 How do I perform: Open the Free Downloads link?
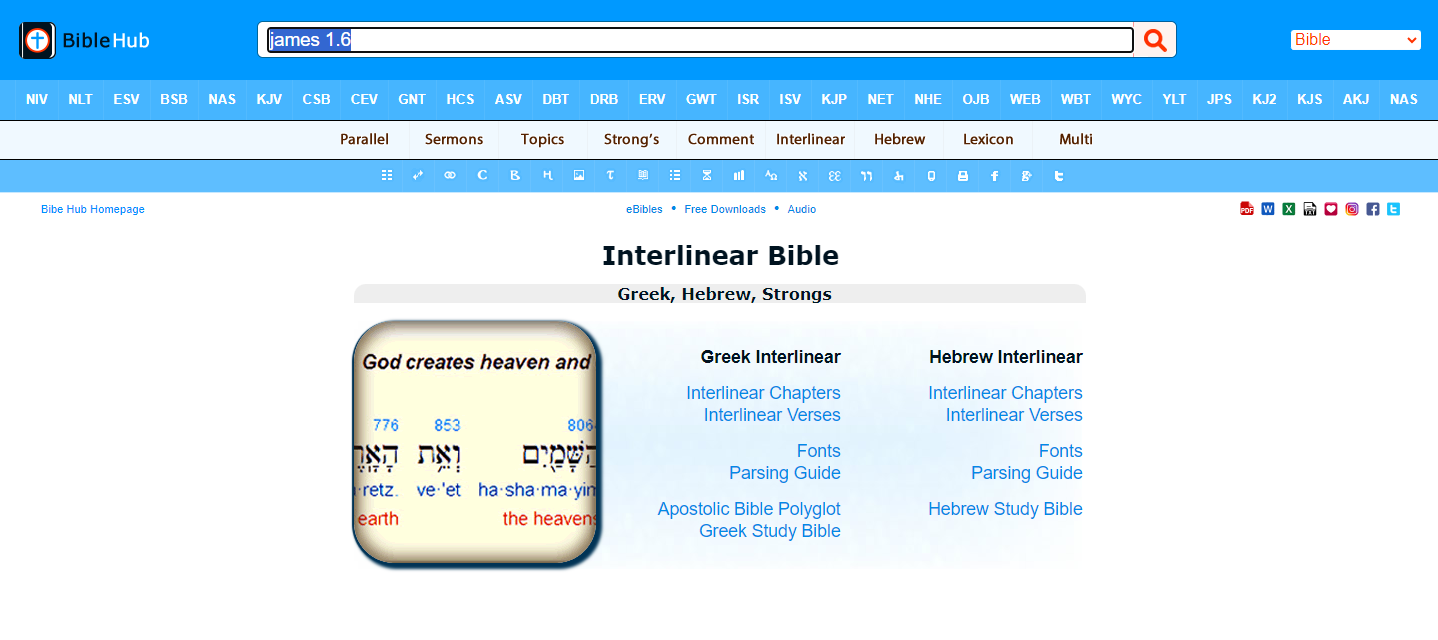(725, 209)
